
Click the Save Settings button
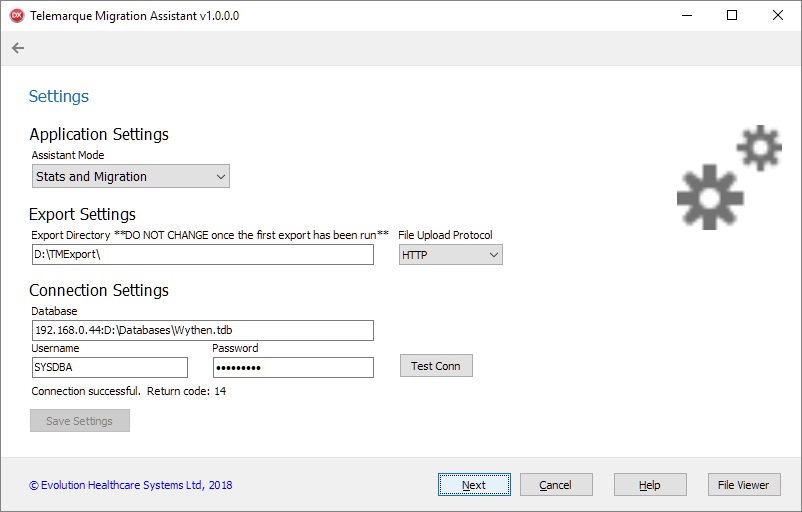[80, 421]
